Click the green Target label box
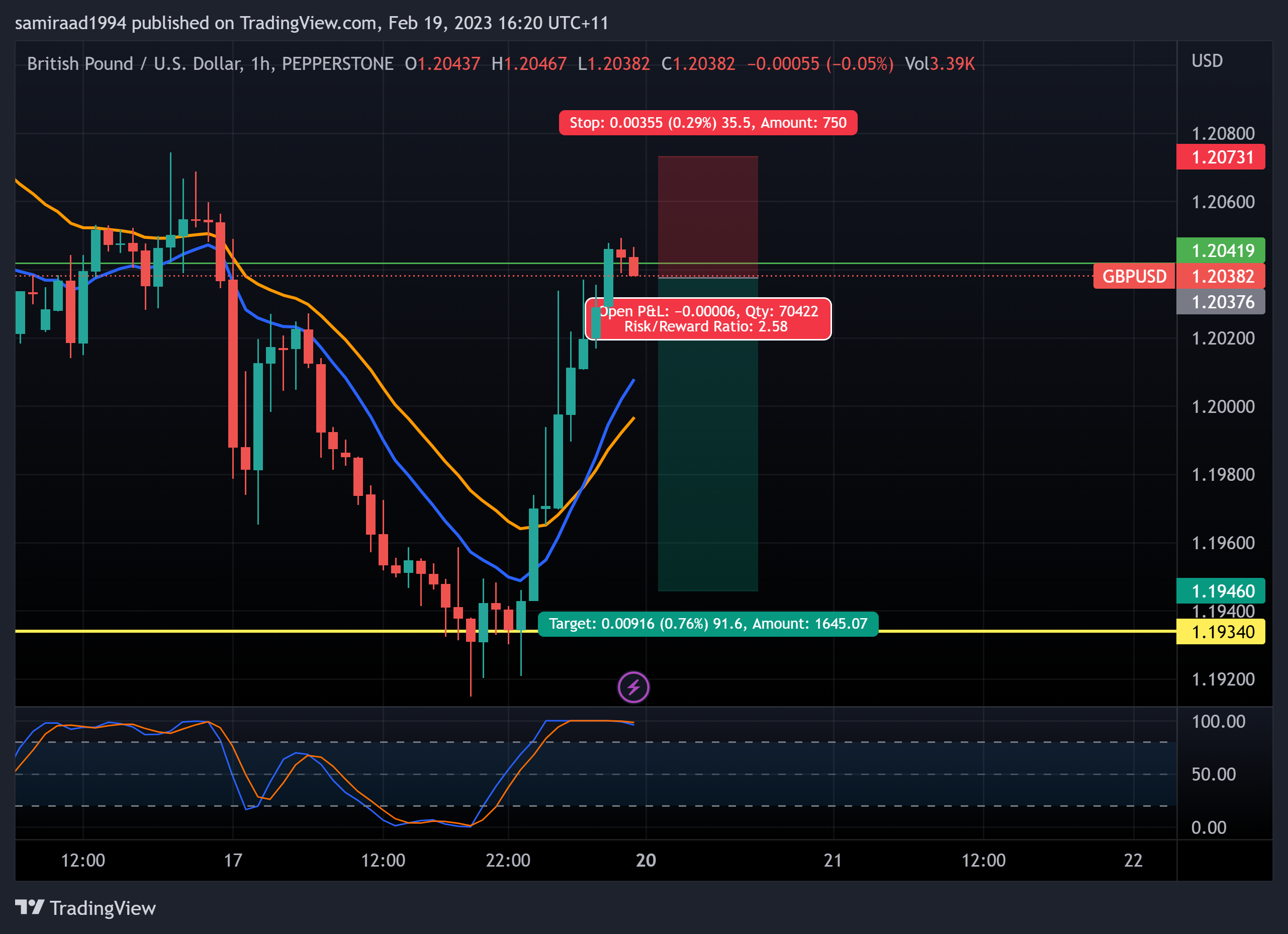1288x934 pixels. 708,624
